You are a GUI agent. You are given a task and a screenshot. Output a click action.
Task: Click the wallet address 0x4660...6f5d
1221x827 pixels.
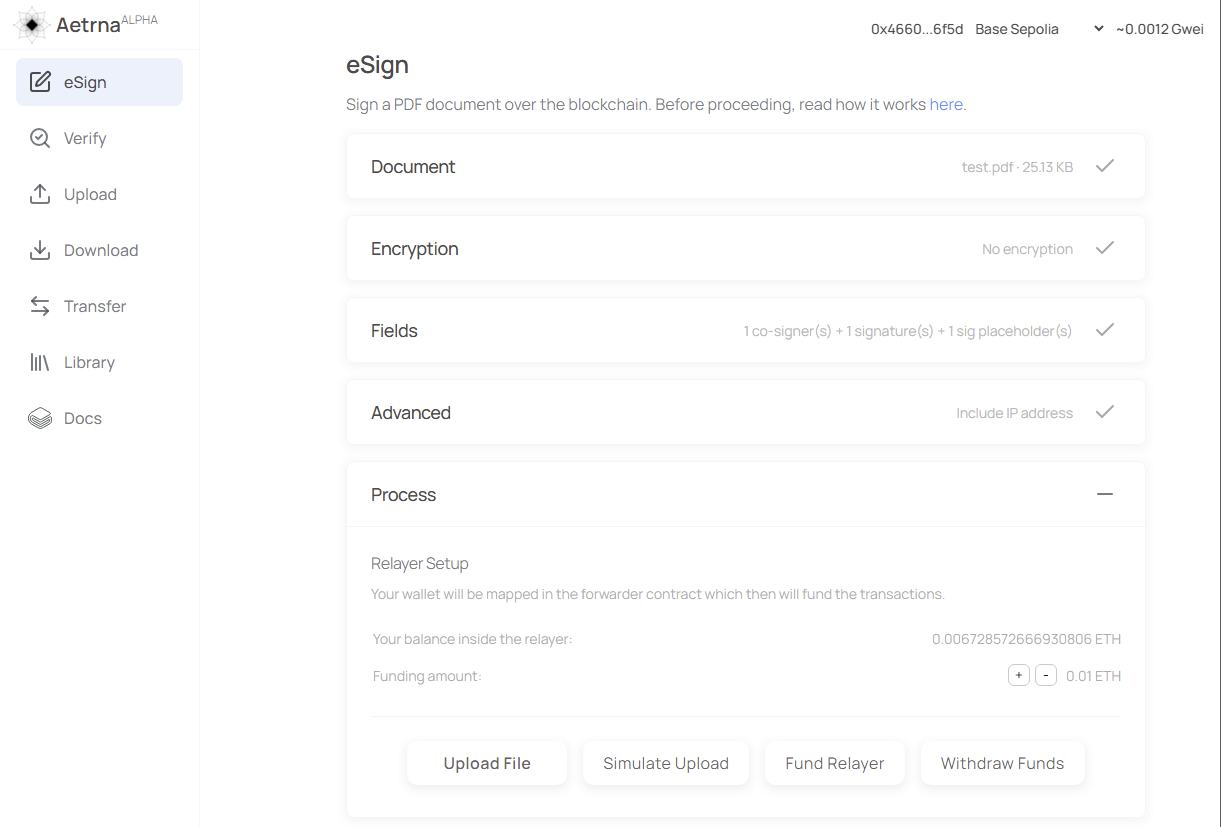click(916, 29)
